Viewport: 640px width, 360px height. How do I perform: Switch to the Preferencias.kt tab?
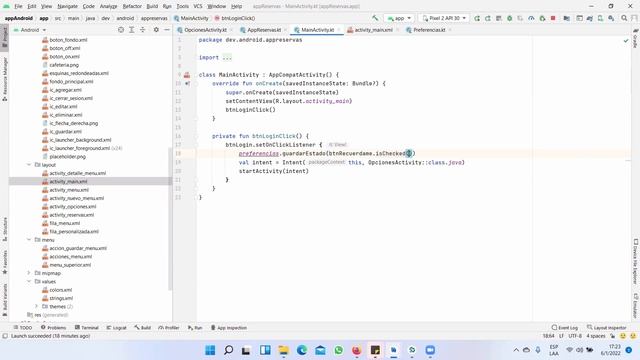click(x=428, y=30)
